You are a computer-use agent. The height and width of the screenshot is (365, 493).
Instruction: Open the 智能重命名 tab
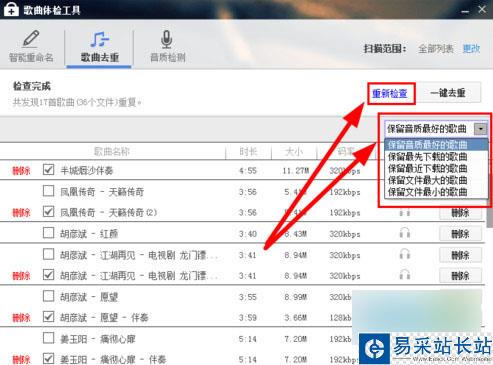point(31,46)
